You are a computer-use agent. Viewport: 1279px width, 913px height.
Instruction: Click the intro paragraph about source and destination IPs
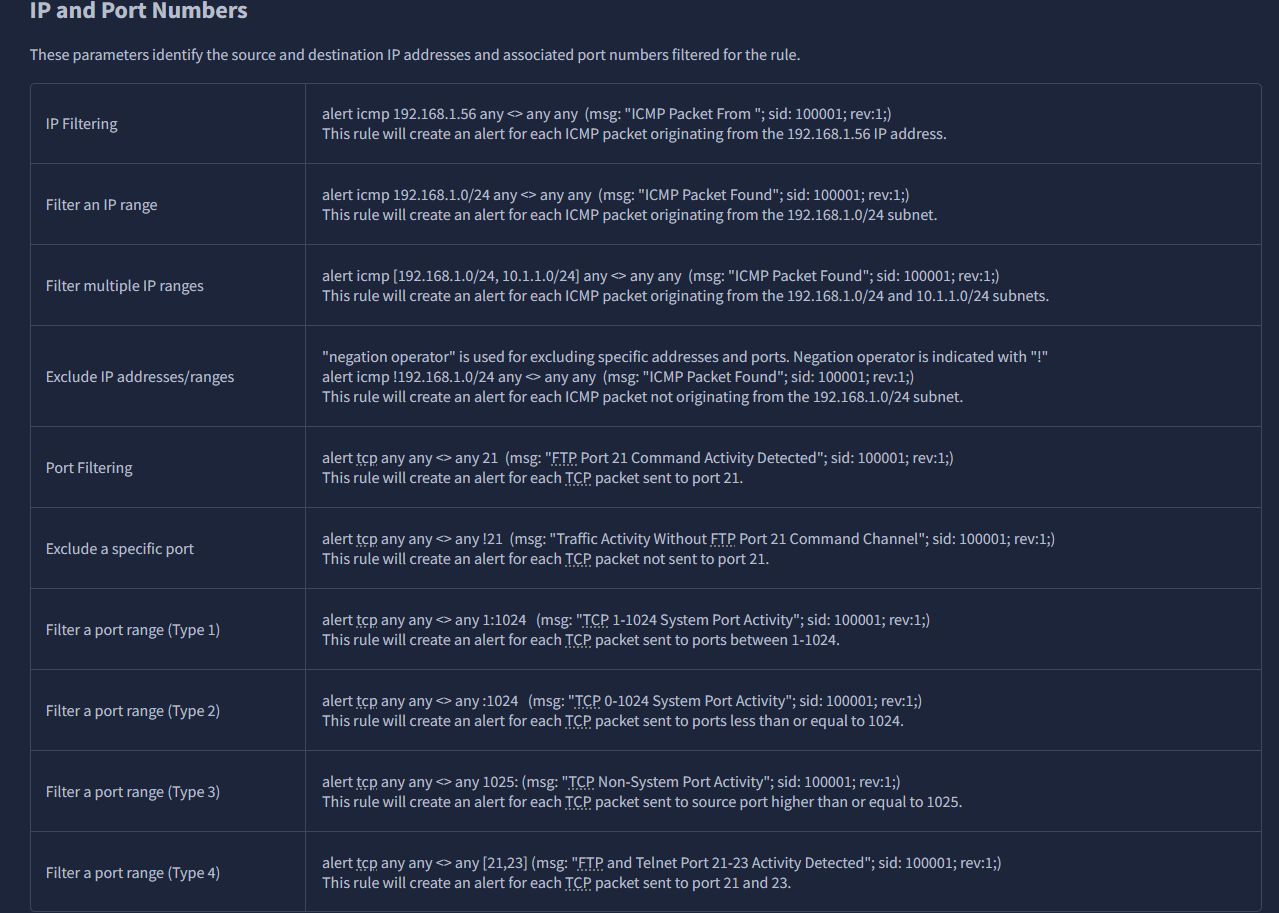(414, 55)
